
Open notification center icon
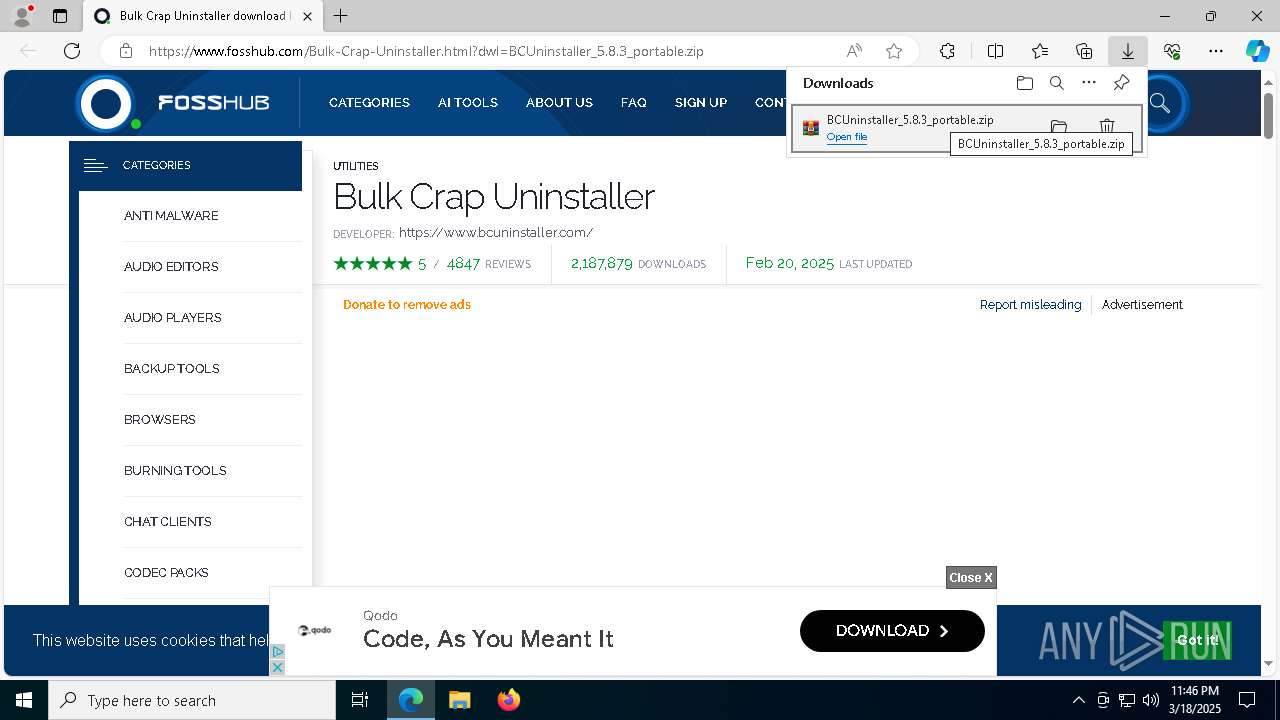(1247, 700)
